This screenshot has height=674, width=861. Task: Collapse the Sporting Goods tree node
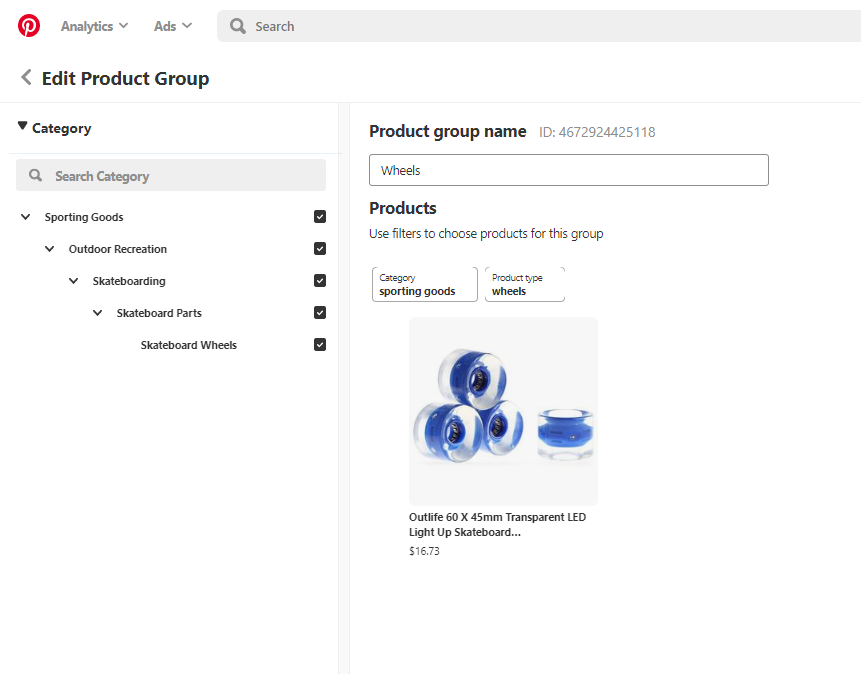click(26, 217)
